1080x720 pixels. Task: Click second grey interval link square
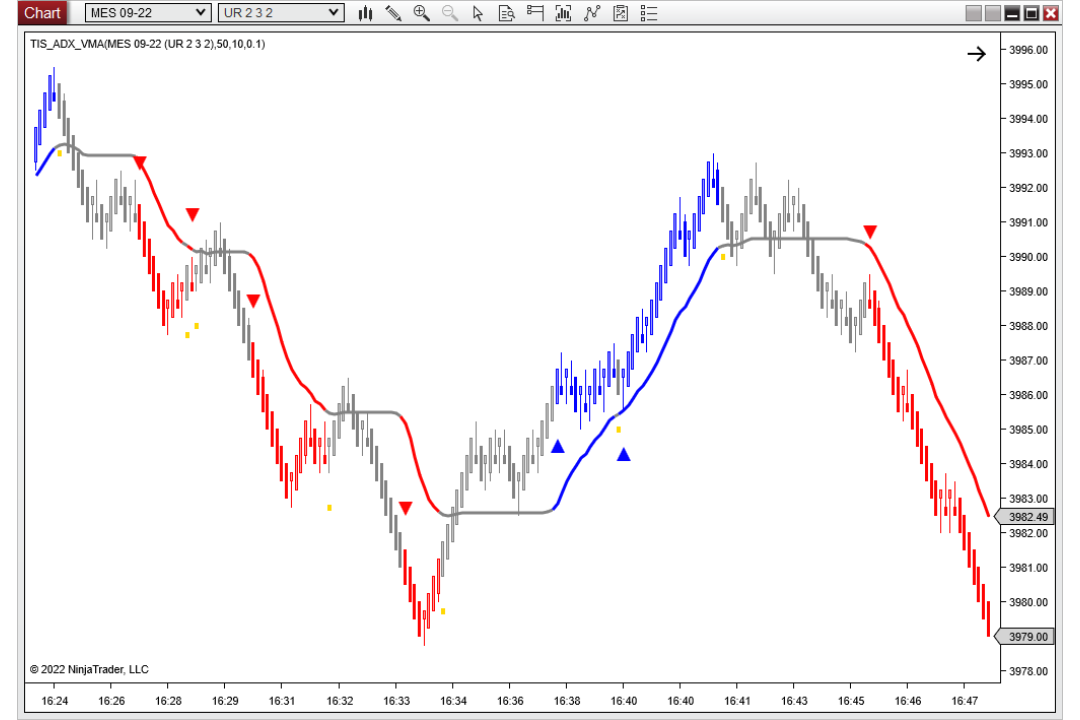(x=993, y=13)
